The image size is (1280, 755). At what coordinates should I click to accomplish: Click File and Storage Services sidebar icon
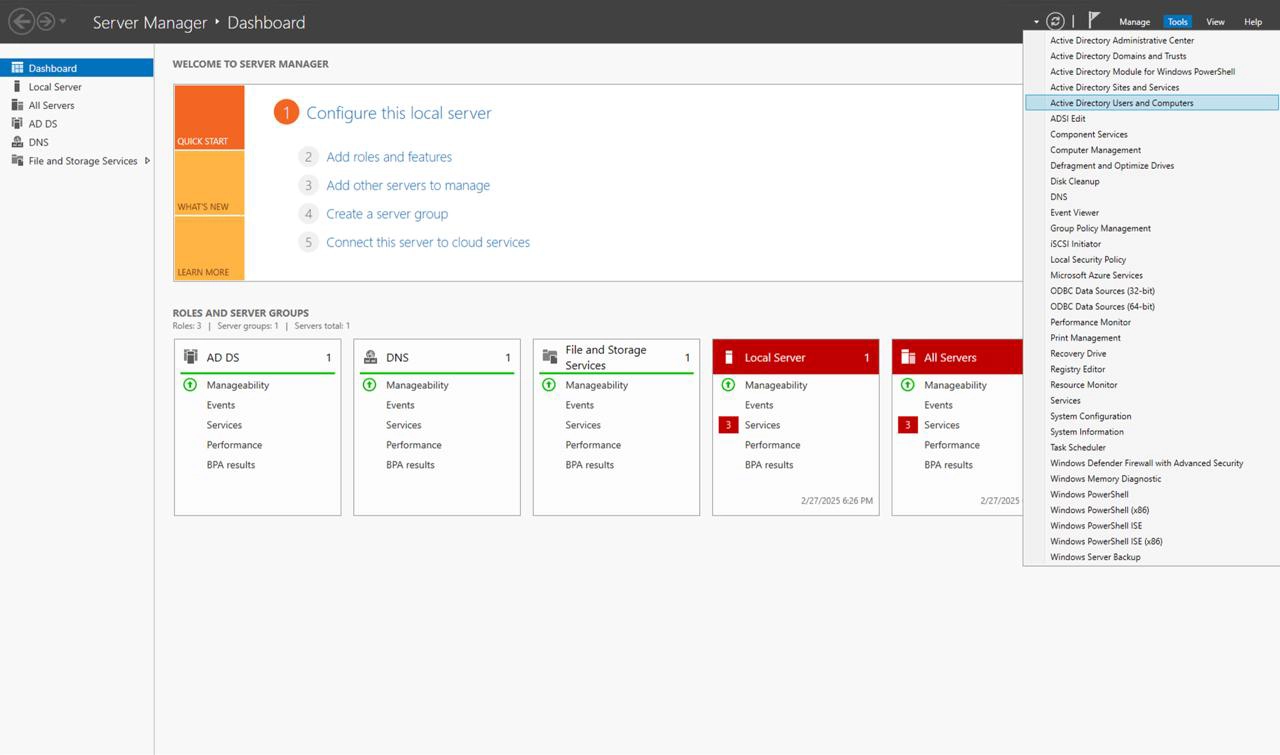17,160
